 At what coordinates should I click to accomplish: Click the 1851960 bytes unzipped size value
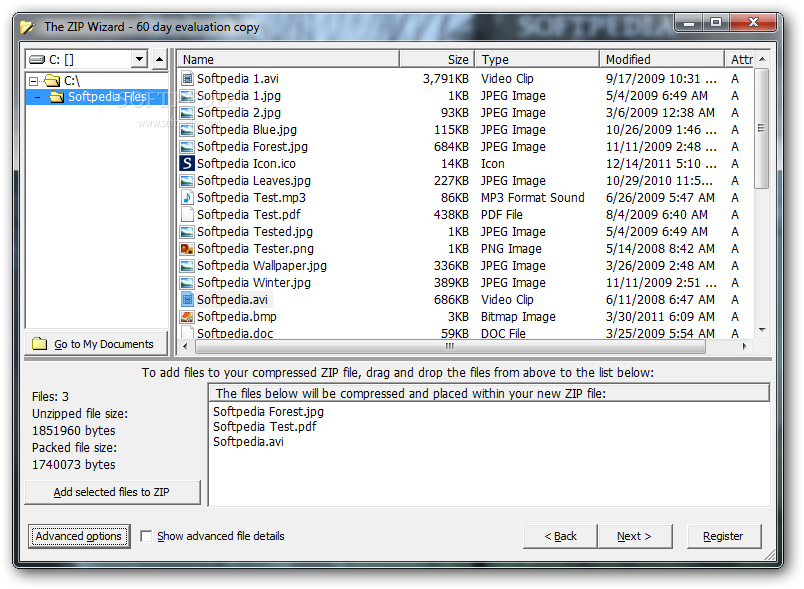[x=74, y=431]
